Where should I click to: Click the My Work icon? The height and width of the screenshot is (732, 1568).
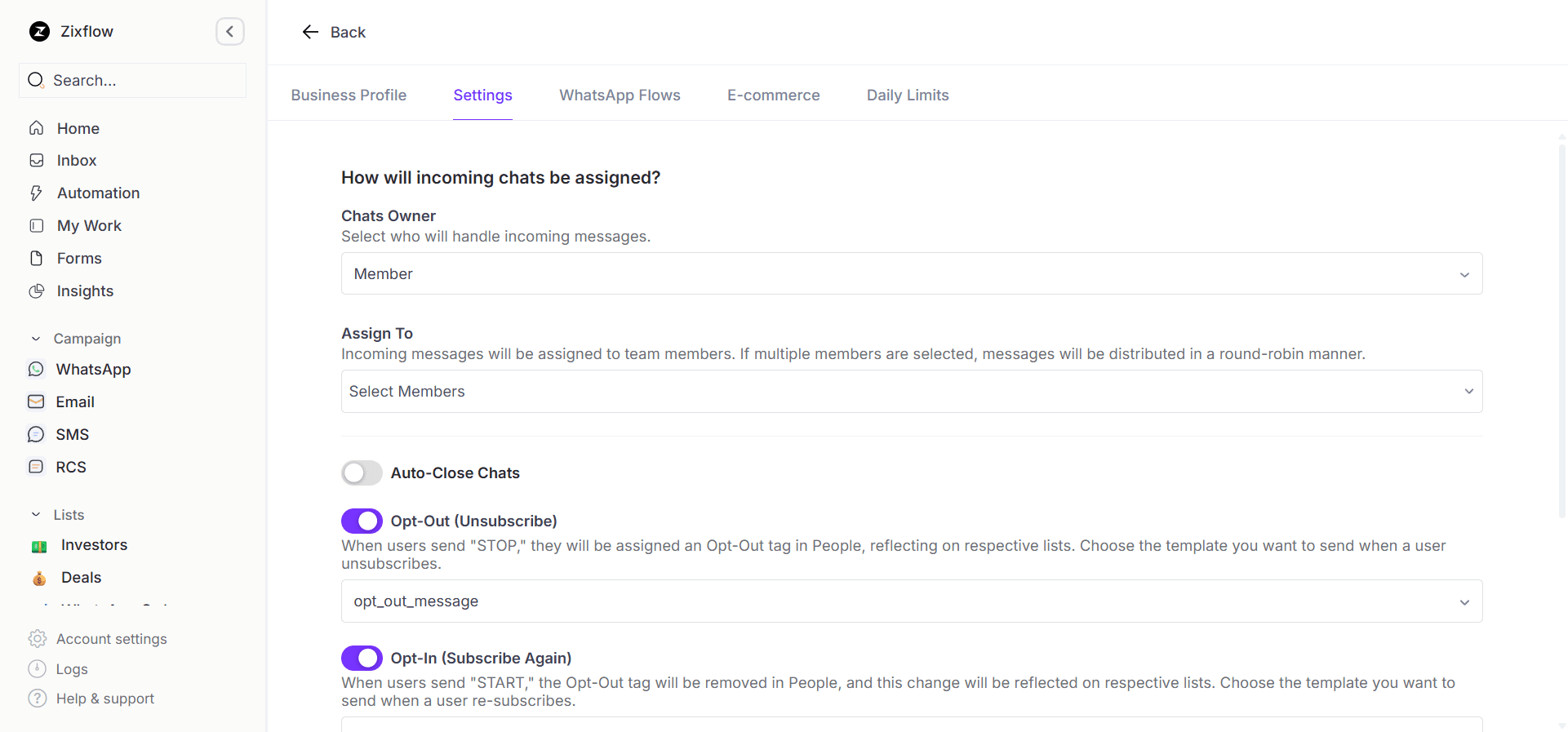pyautogui.click(x=37, y=226)
